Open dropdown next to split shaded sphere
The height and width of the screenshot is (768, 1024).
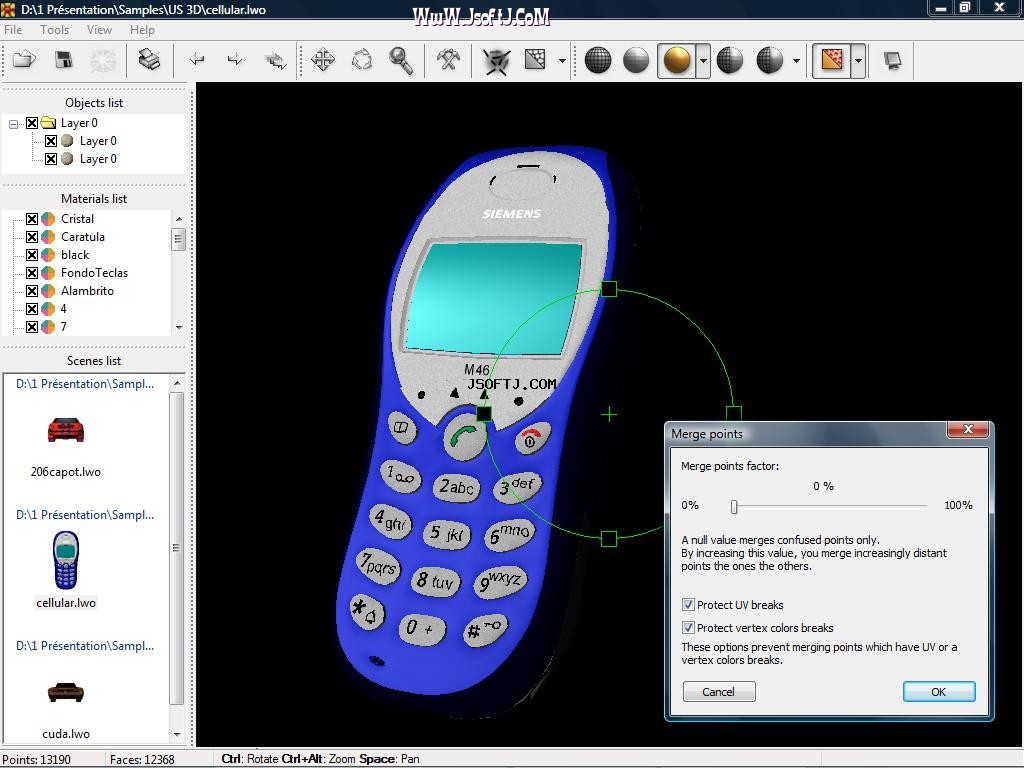tap(796, 61)
